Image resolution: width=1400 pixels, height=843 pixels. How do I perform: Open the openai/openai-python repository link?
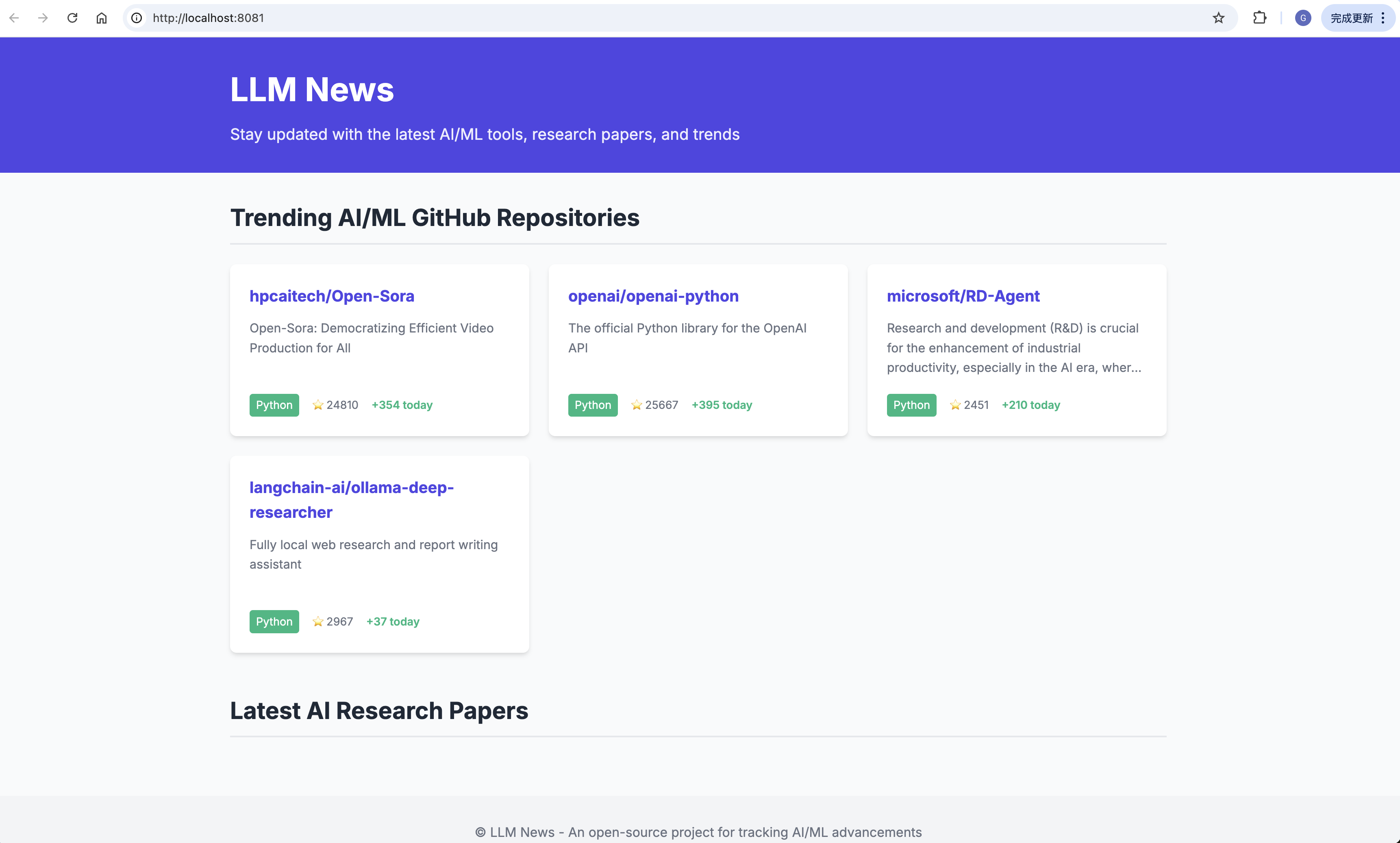tap(653, 296)
